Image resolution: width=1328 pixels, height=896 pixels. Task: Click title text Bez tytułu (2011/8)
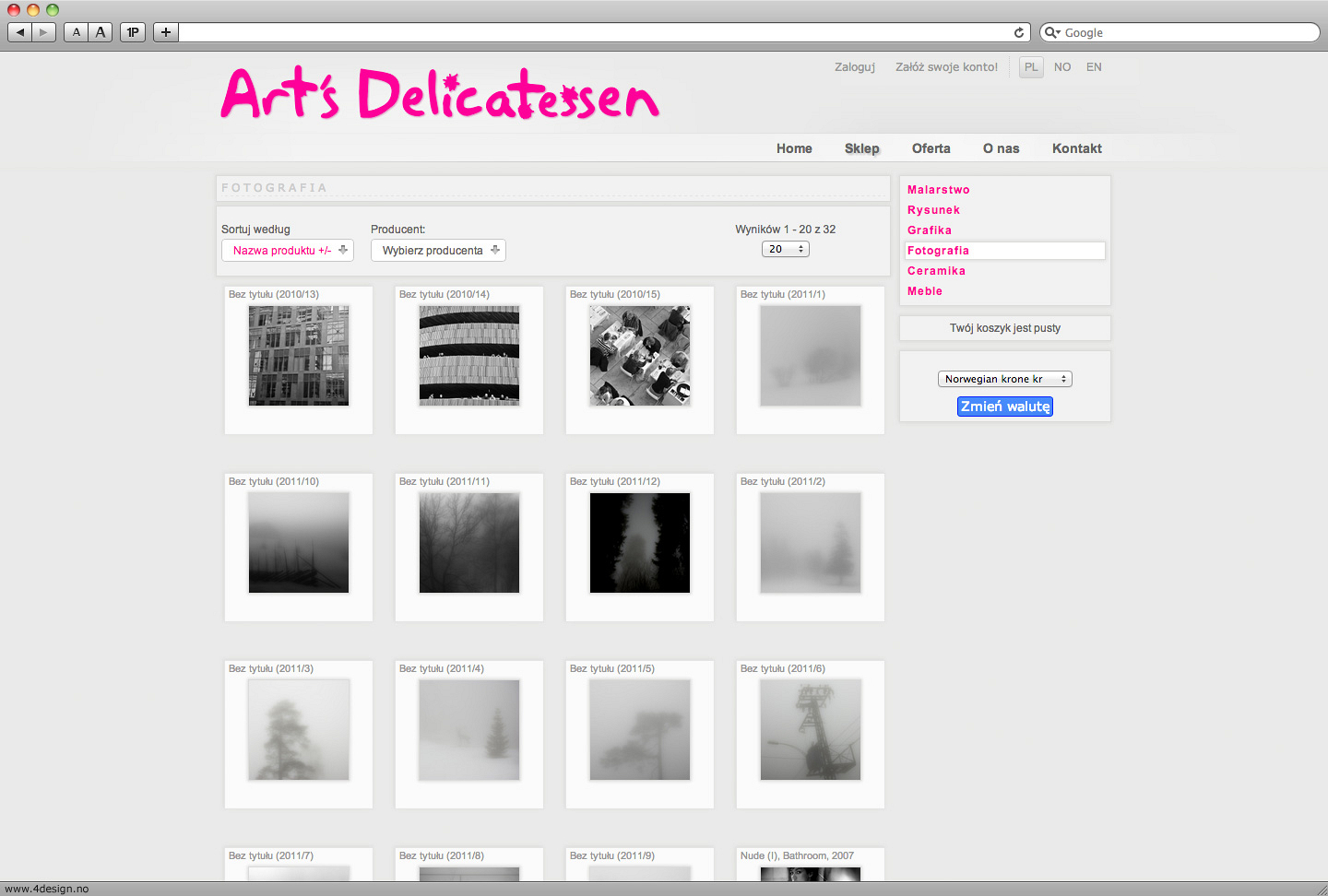[442, 855]
